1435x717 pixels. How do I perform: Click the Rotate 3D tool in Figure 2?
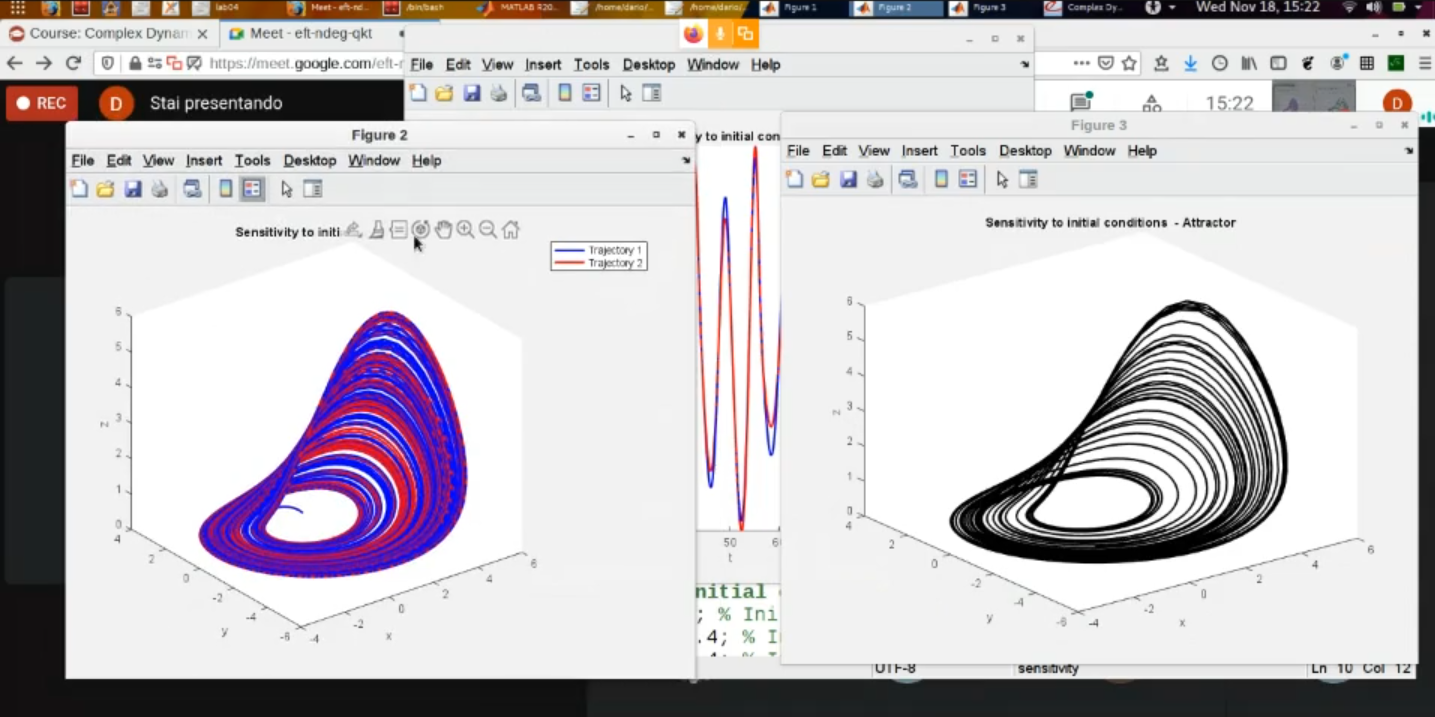pos(421,230)
